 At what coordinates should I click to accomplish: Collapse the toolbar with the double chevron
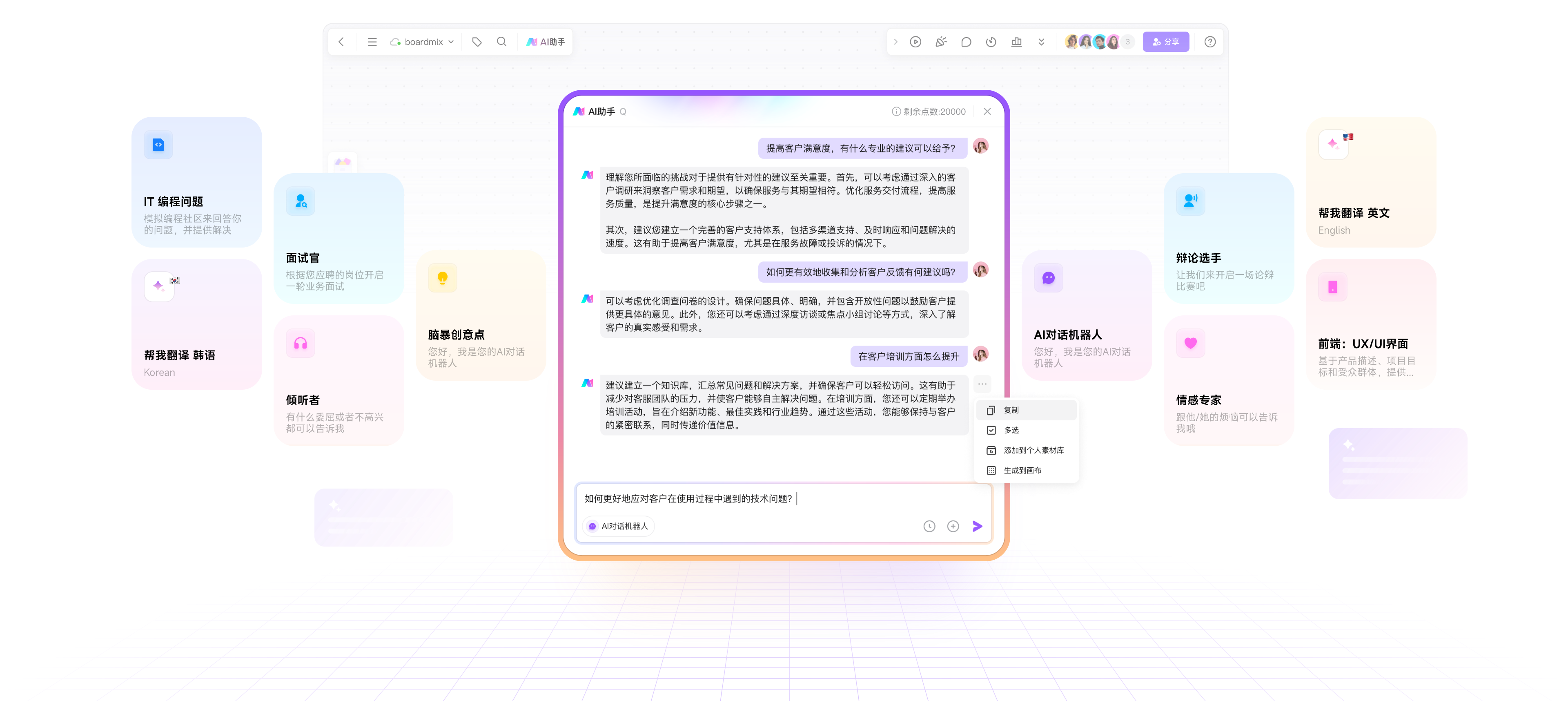[1042, 41]
